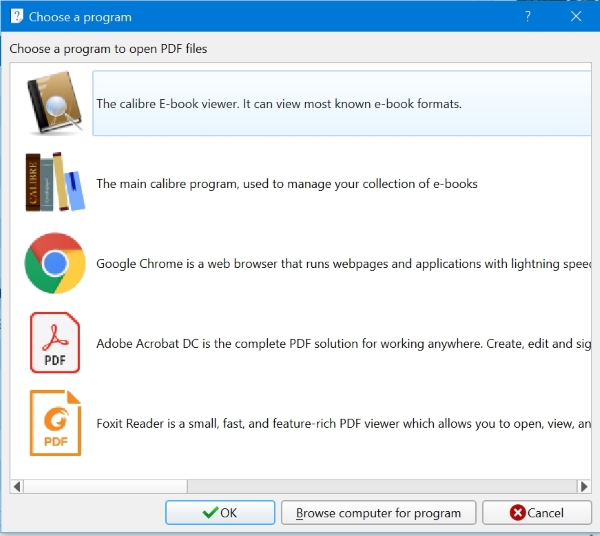Select the calibre E-book viewer icon

tap(54, 103)
